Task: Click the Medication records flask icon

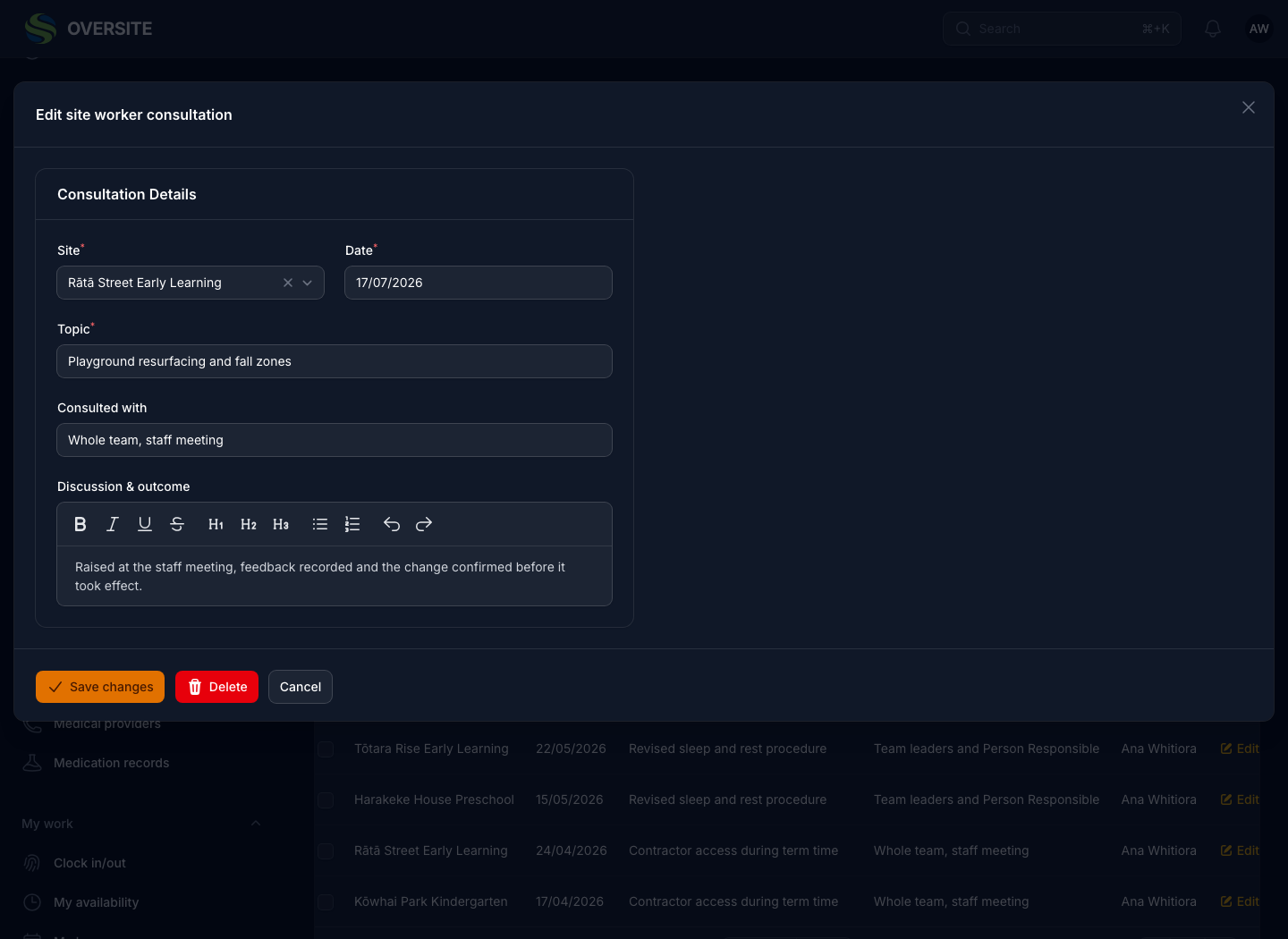Action: [x=32, y=763]
